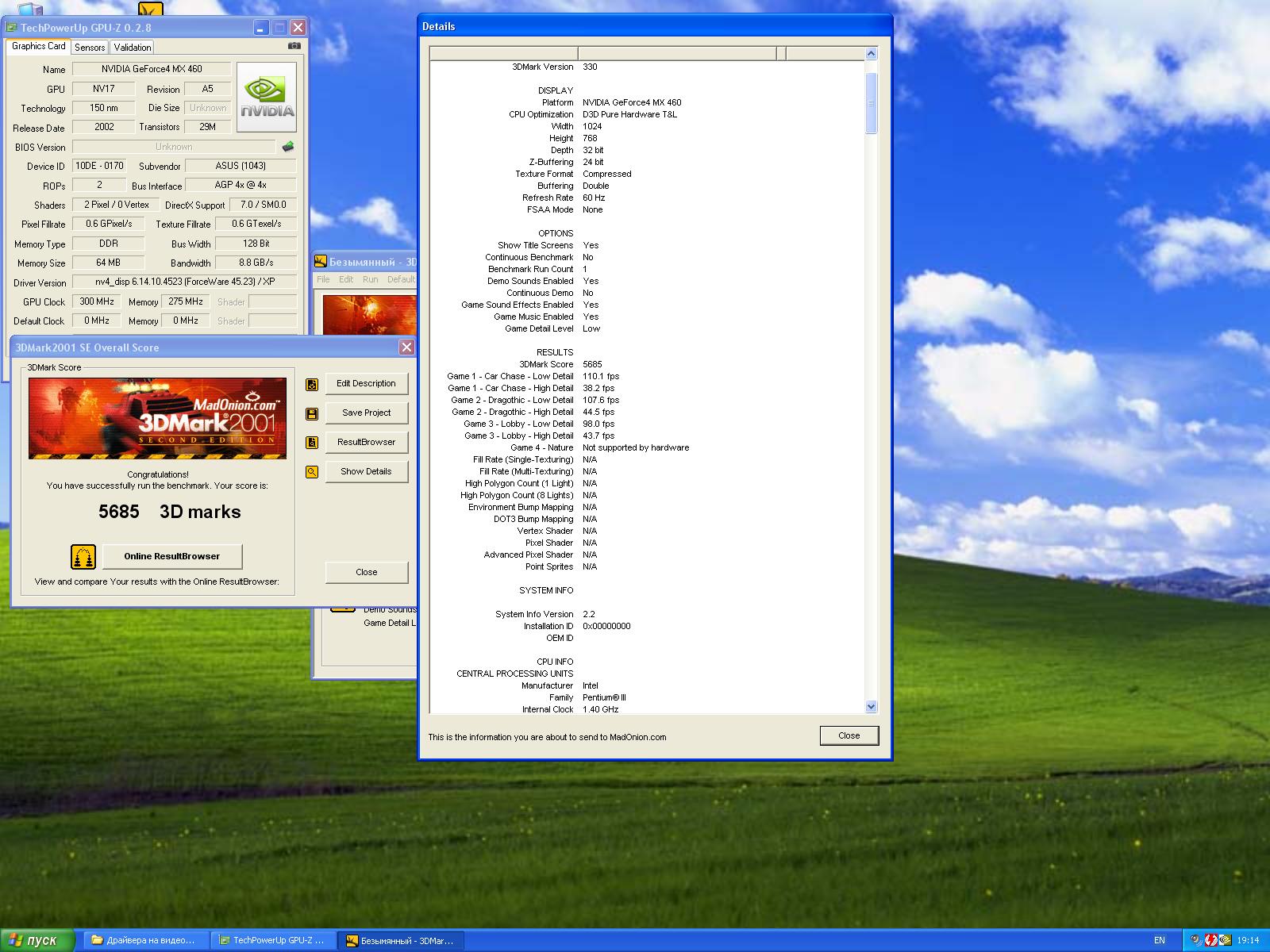
Task: Click the NVIDIA tray icon
Action: [1225, 940]
